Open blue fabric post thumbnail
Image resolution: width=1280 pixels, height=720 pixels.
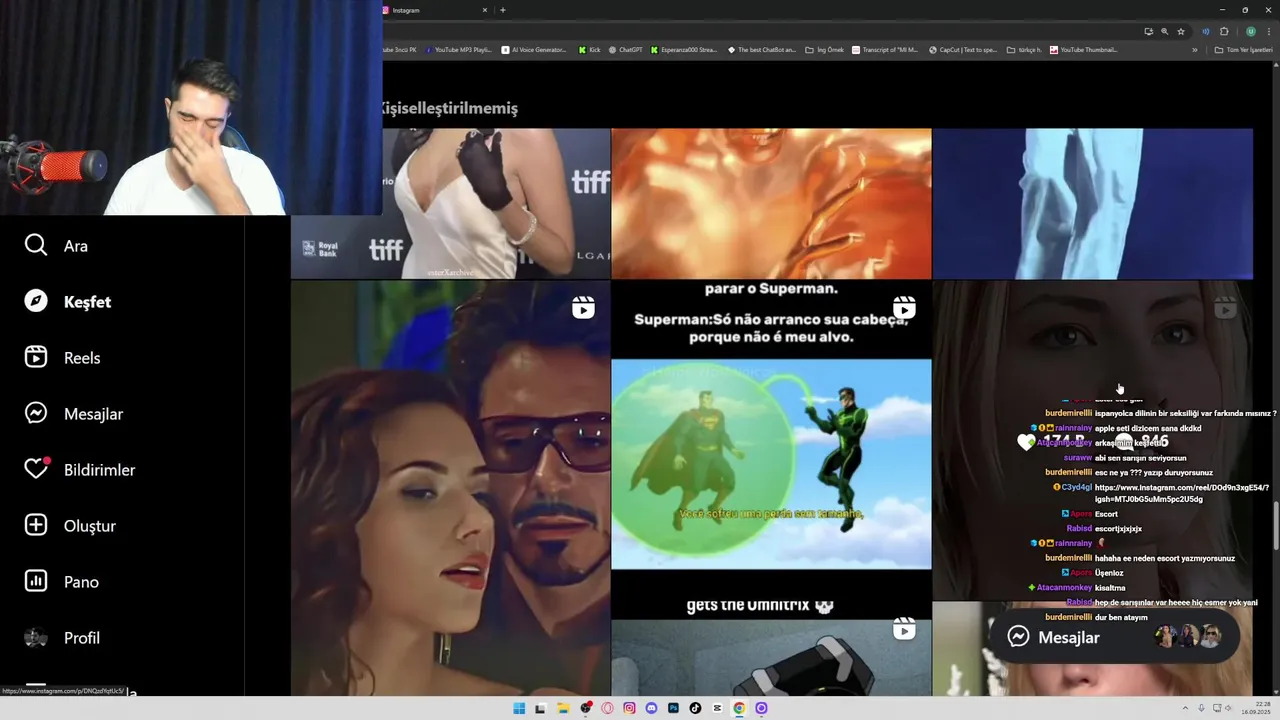[1092, 203]
